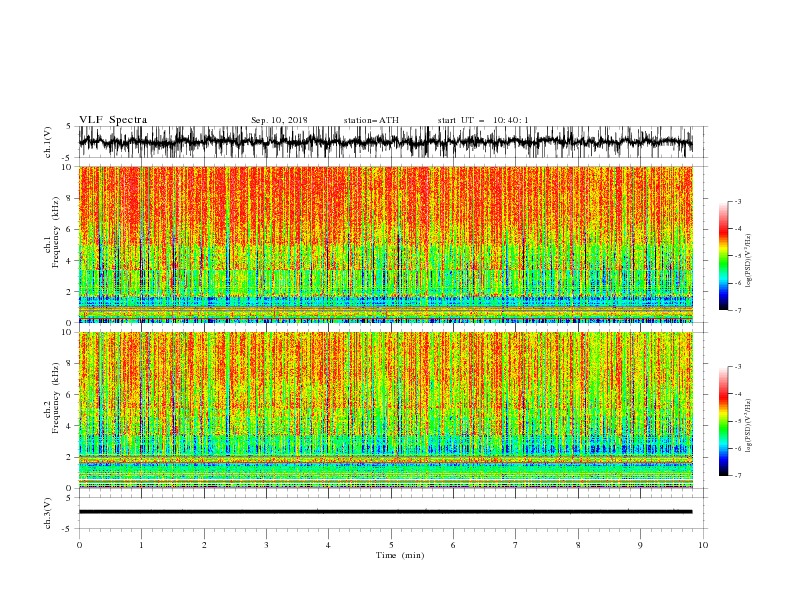Click the ch.2 frequency axis "6" tick label
792x612 pixels.
point(70,394)
